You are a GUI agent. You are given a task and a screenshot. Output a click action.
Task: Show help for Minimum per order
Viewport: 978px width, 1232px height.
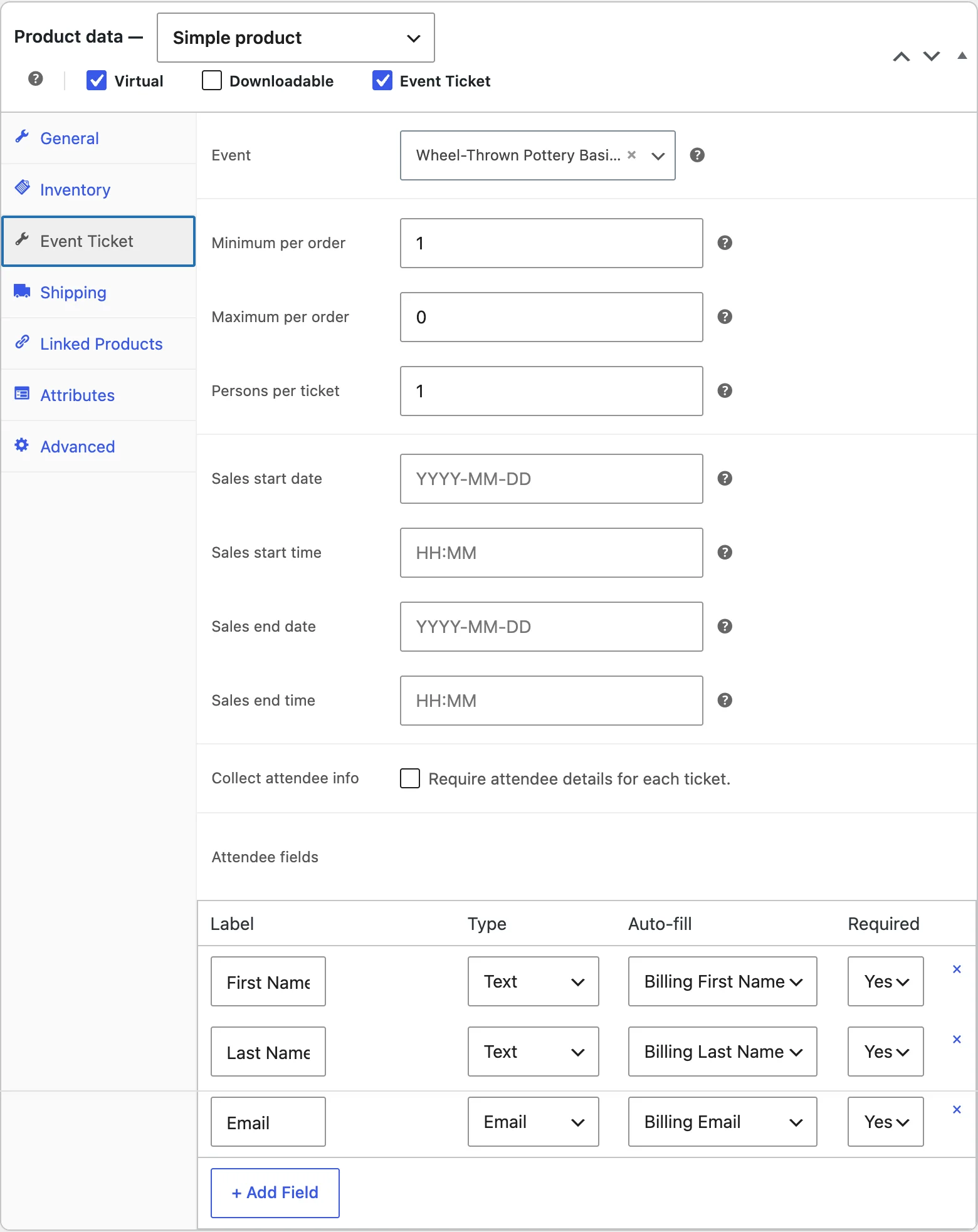point(725,243)
